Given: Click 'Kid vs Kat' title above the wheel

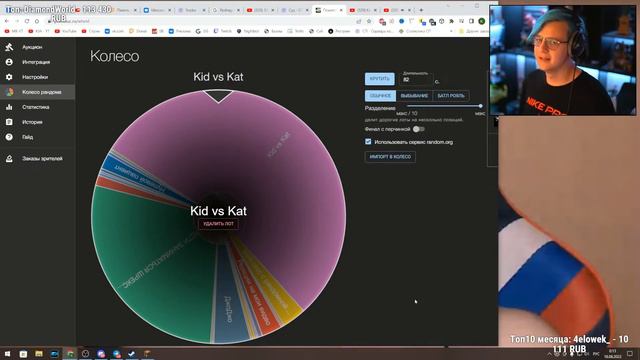Looking at the screenshot, I should pos(218,77).
